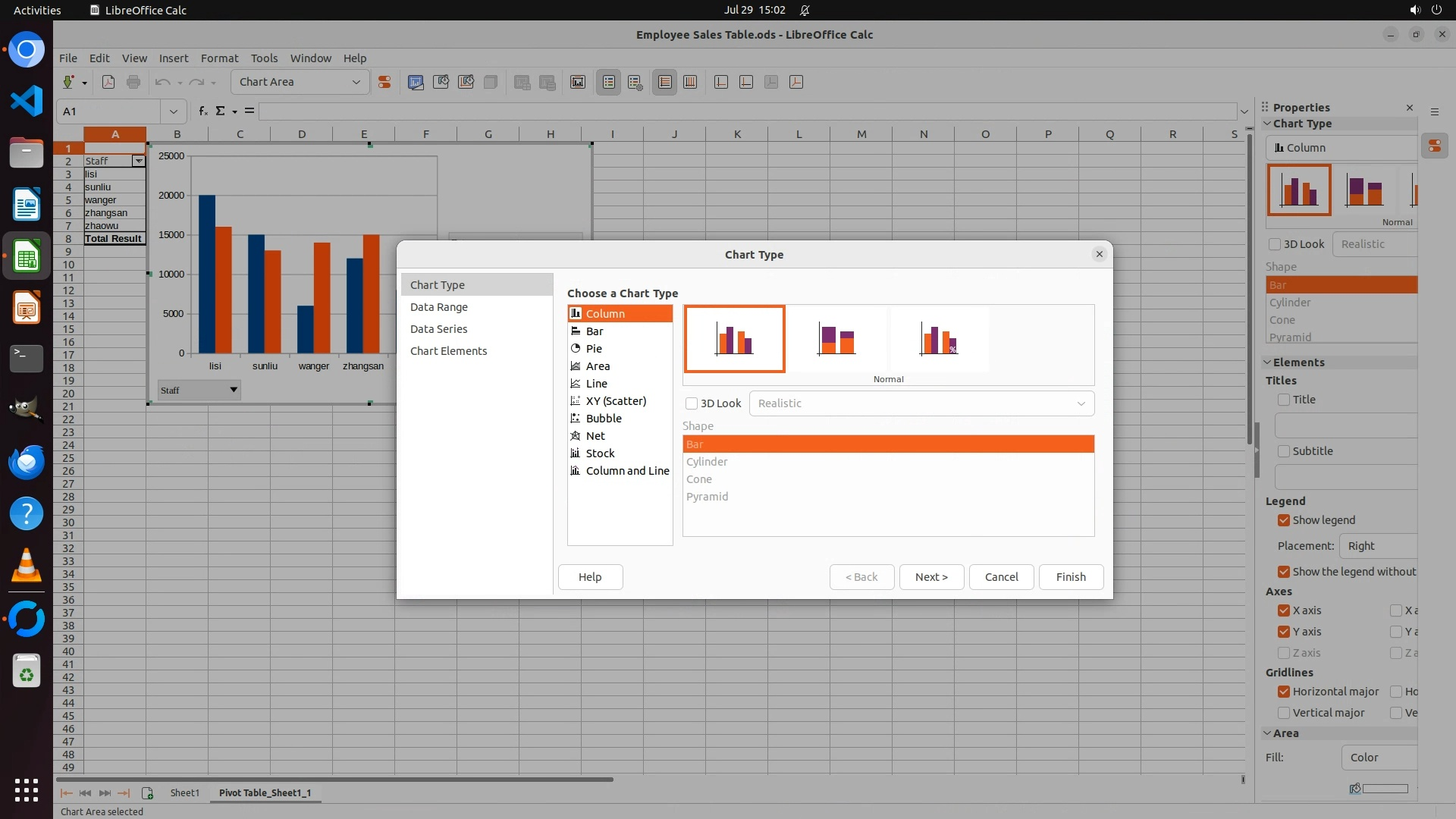Image resolution: width=1456 pixels, height=819 pixels.
Task: Click the Stacked column variant thumbnail
Action: (x=836, y=339)
